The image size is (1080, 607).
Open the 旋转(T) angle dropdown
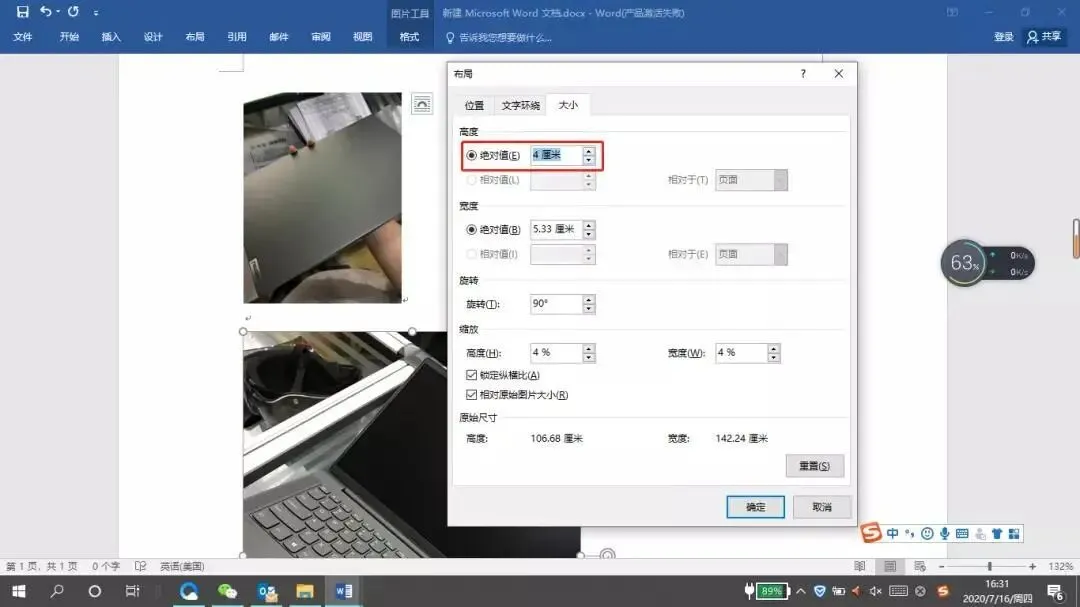pos(588,303)
